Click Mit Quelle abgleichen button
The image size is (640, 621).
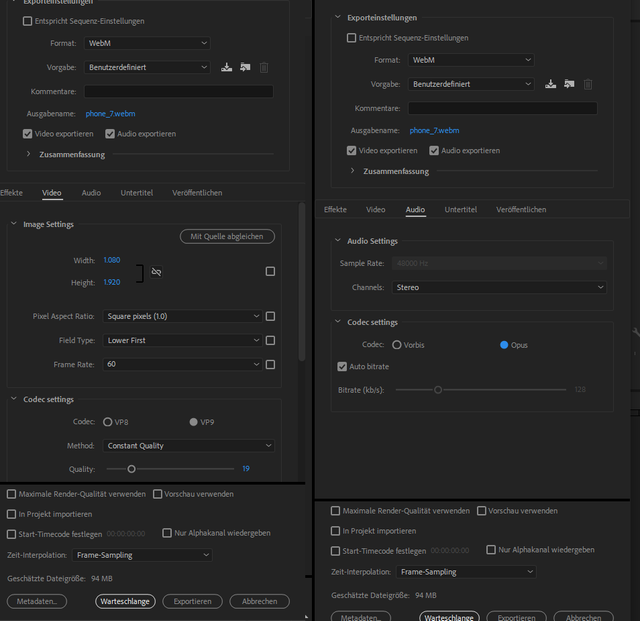tap(227, 236)
